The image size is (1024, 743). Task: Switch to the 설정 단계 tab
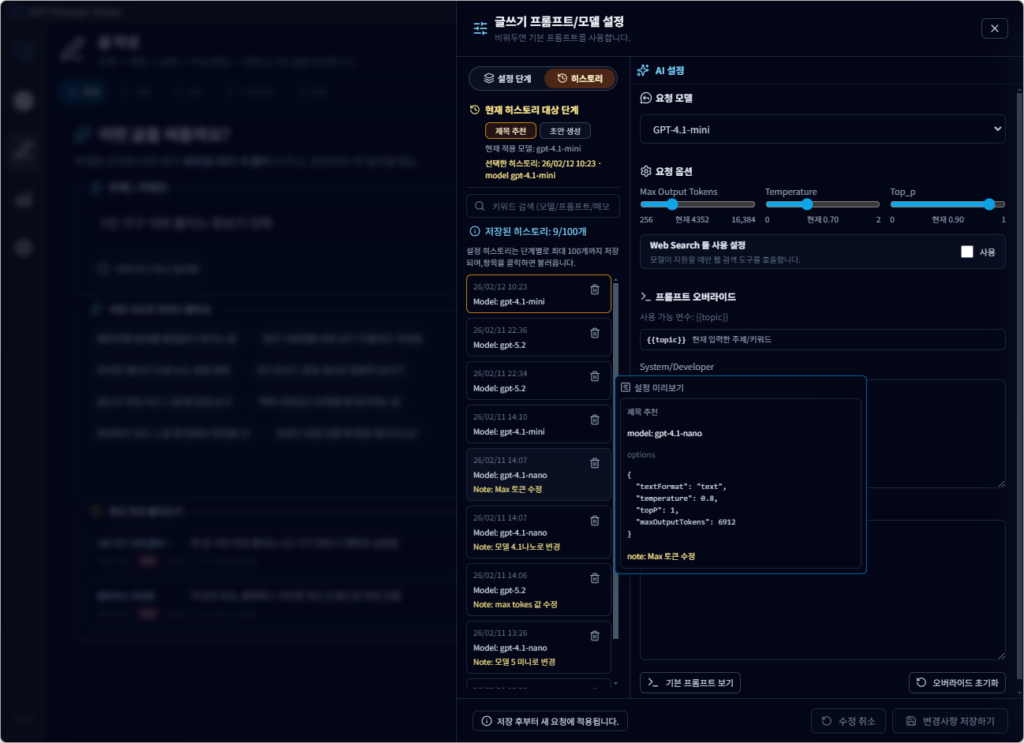coord(507,78)
